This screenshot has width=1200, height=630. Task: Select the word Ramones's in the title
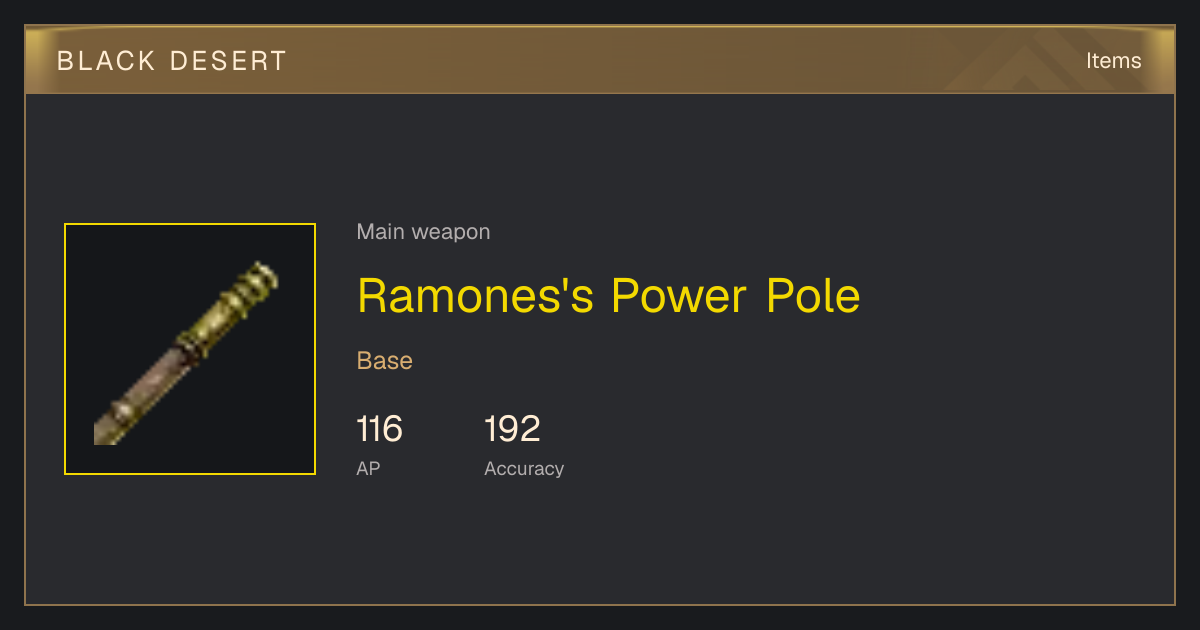(x=476, y=296)
